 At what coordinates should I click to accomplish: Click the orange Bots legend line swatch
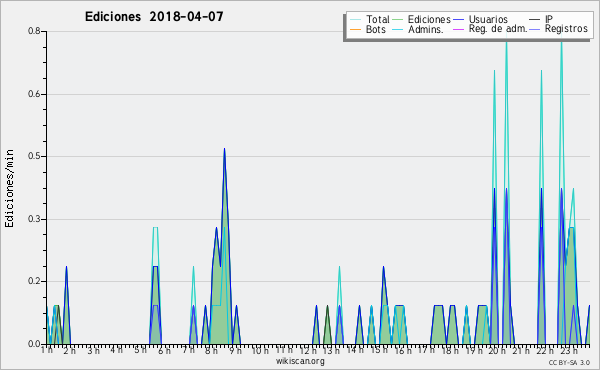tap(355, 29)
